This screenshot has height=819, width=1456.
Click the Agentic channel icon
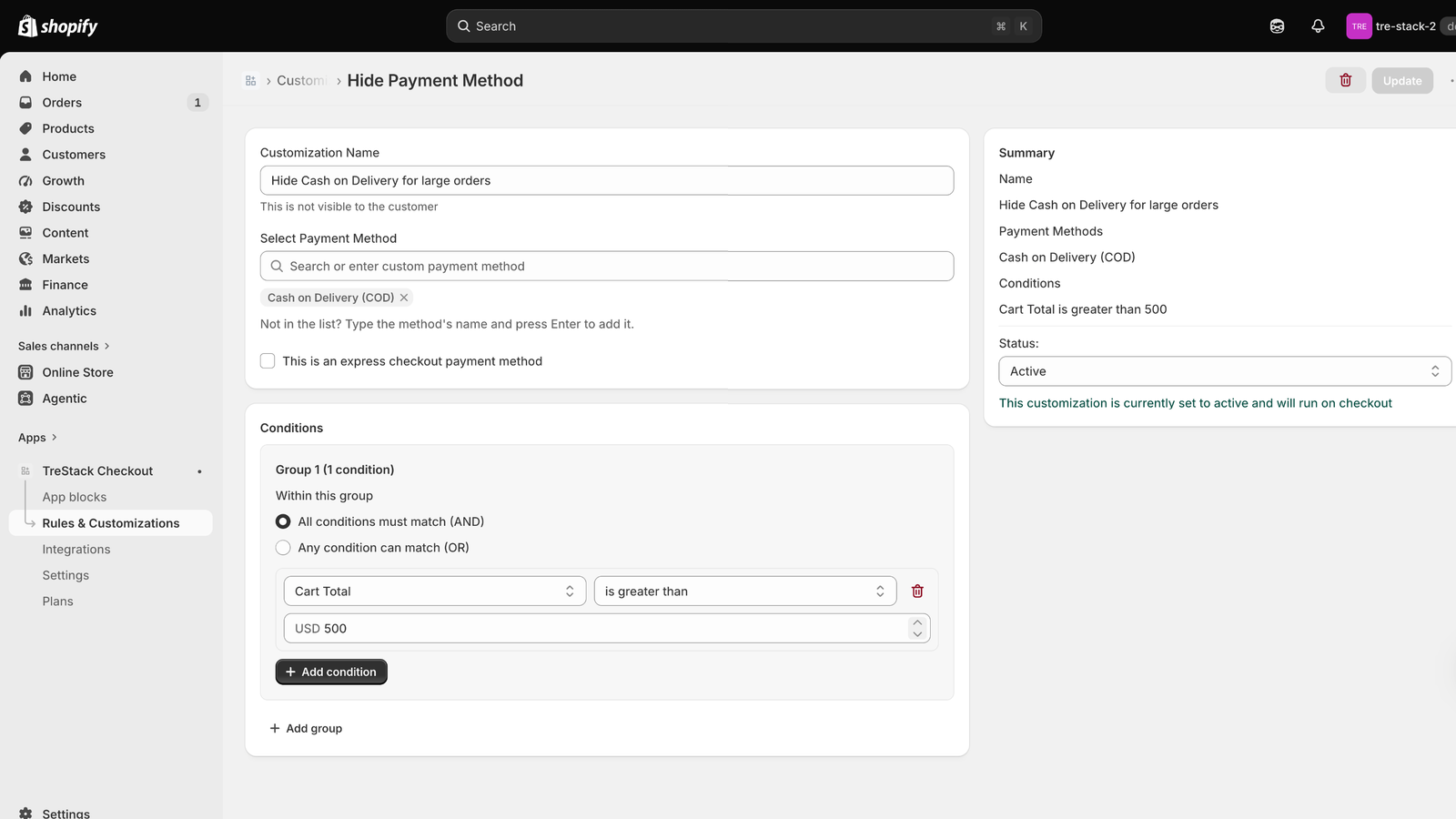pyautogui.click(x=25, y=399)
